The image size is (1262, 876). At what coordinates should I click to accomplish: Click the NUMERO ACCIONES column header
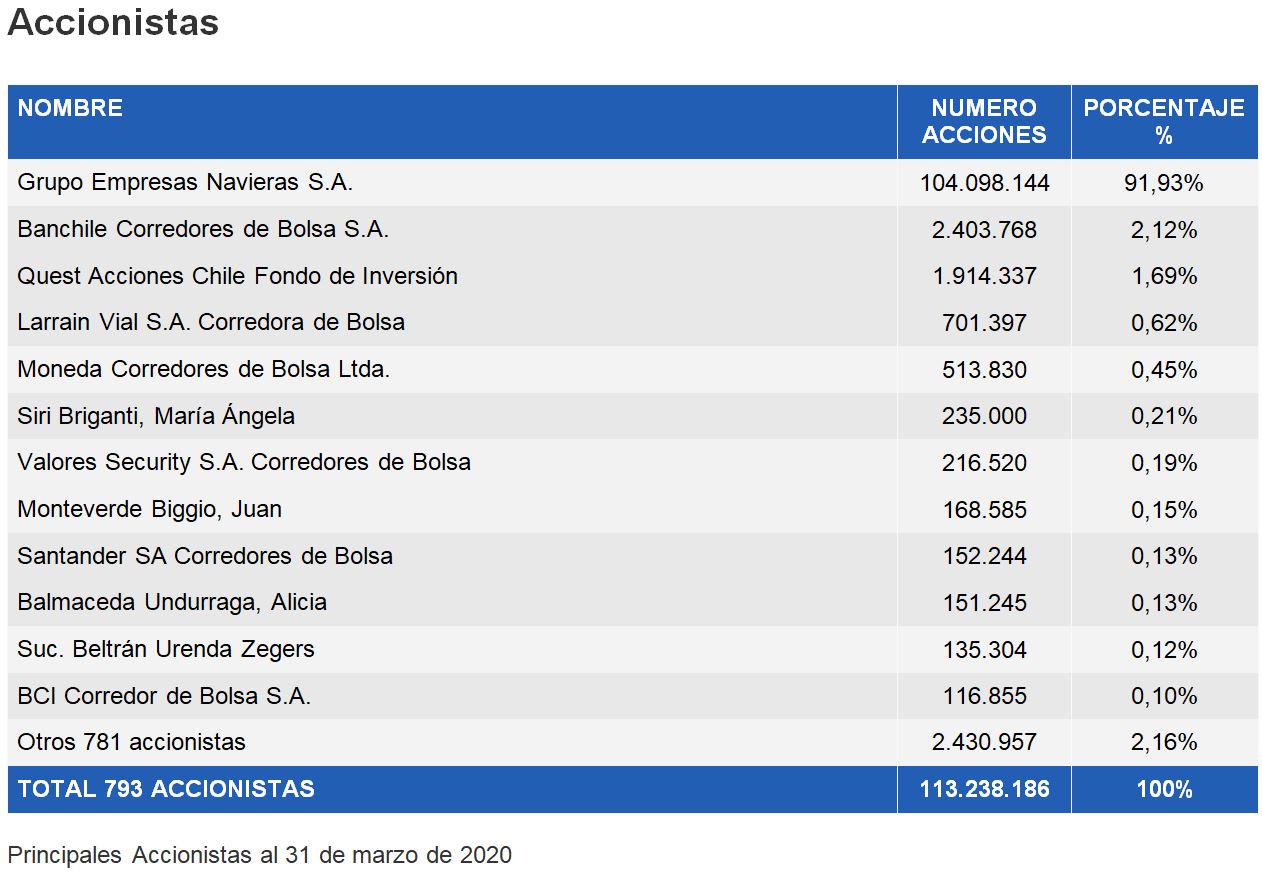(x=984, y=121)
